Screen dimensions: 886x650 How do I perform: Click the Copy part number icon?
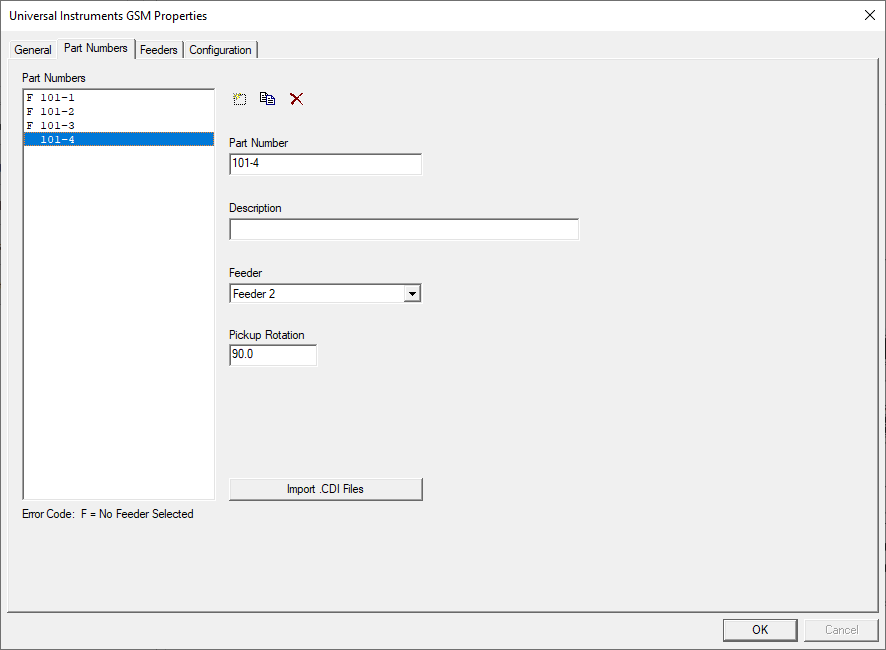(267, 99)
